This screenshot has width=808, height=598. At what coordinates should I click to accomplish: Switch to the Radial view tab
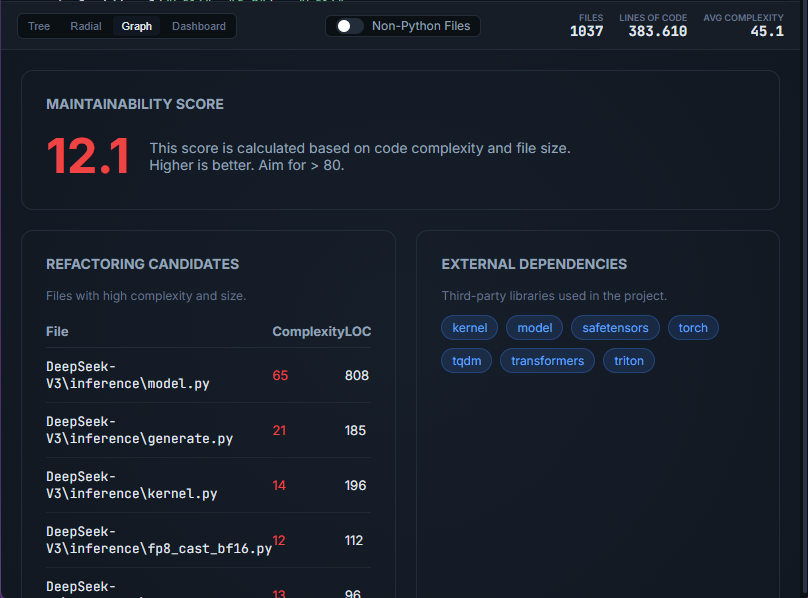86,26
